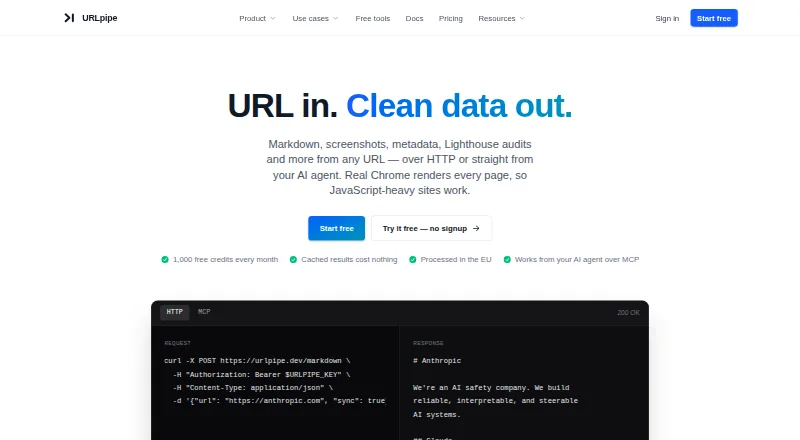Click Try it free — no signup
This screenshot has height=440, width=800.
point(431,228)
